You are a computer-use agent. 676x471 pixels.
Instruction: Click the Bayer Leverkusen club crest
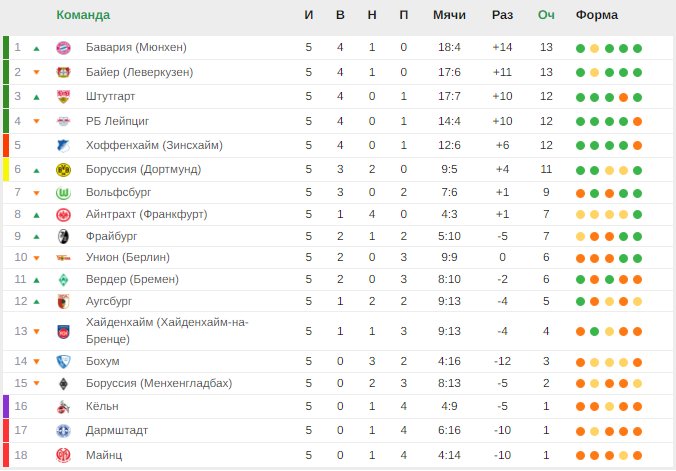(63, 72)
